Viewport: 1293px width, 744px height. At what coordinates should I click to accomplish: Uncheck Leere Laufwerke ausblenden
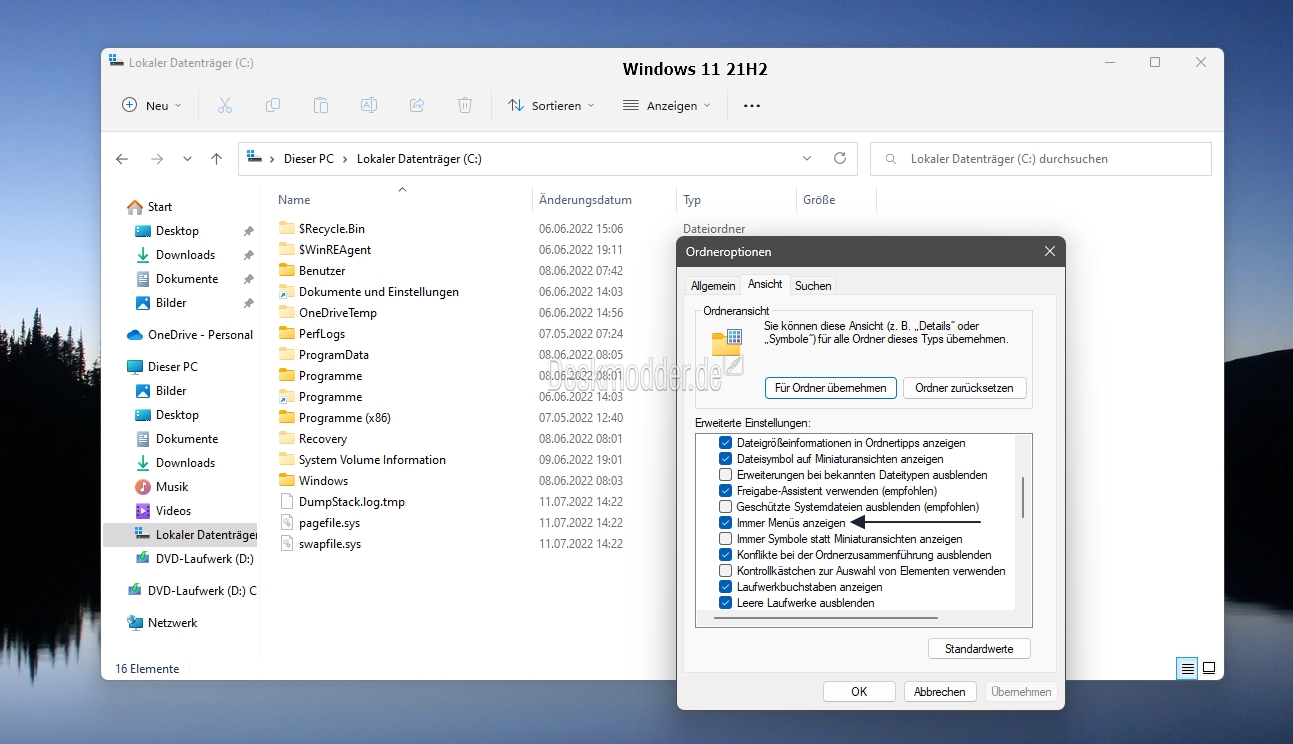click(x=726, y=603)
